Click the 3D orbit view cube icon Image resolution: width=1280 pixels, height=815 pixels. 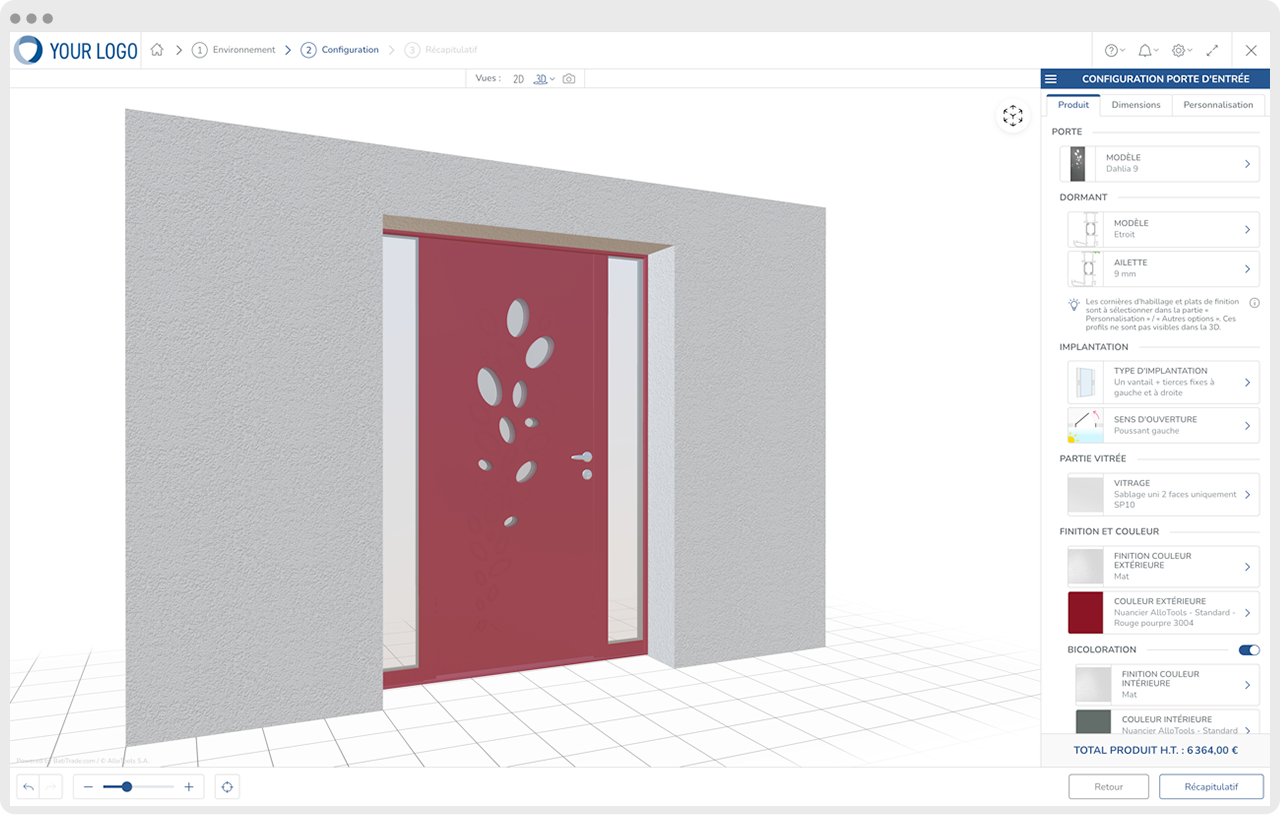click(x=1013, y=116)
